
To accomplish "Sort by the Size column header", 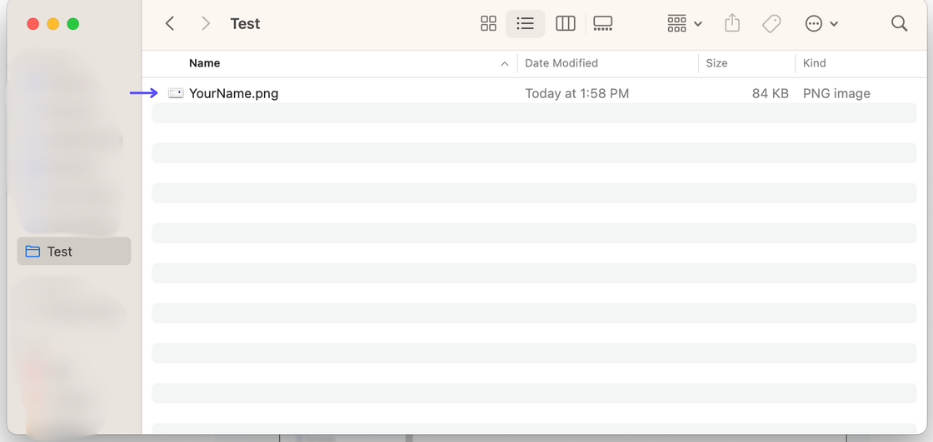I will coord(717,63).
